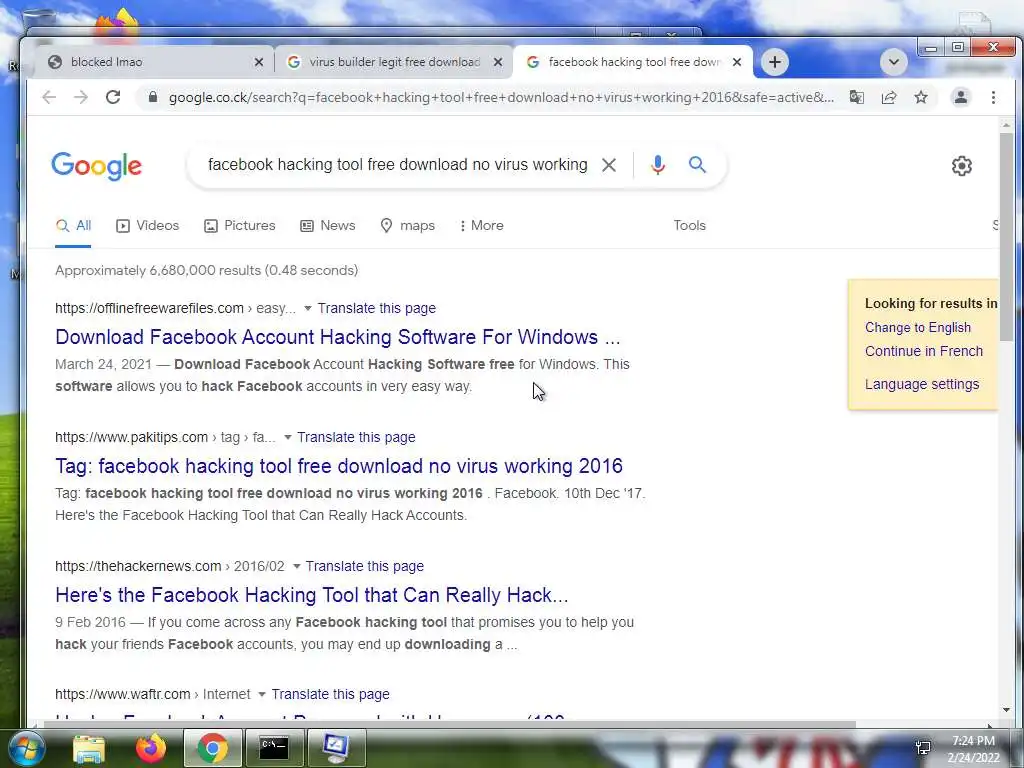Expand dropdown arrow next to pakitips.com
This screenshot has width=1024, height=768.
pyautogui.click(x=287, y=437)
